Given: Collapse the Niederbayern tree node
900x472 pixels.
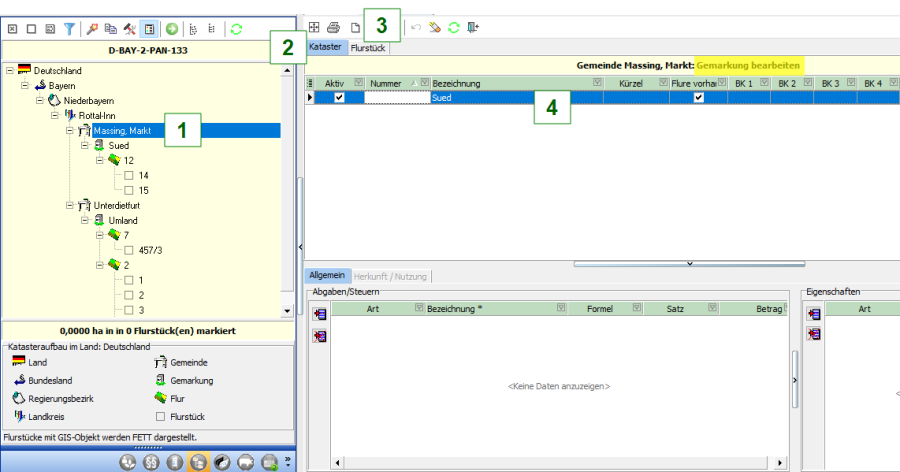Looking at the screenshot, I should click(40, 101).
